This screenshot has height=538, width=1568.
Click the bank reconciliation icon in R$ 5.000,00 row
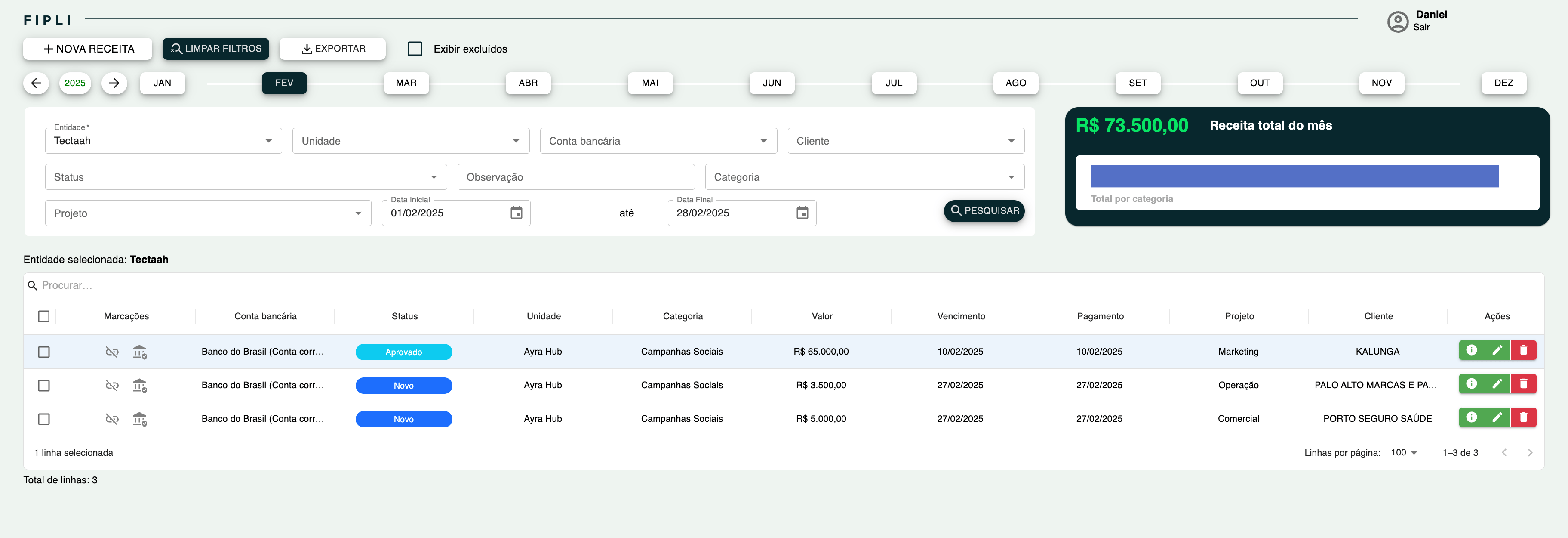[139, 419]
